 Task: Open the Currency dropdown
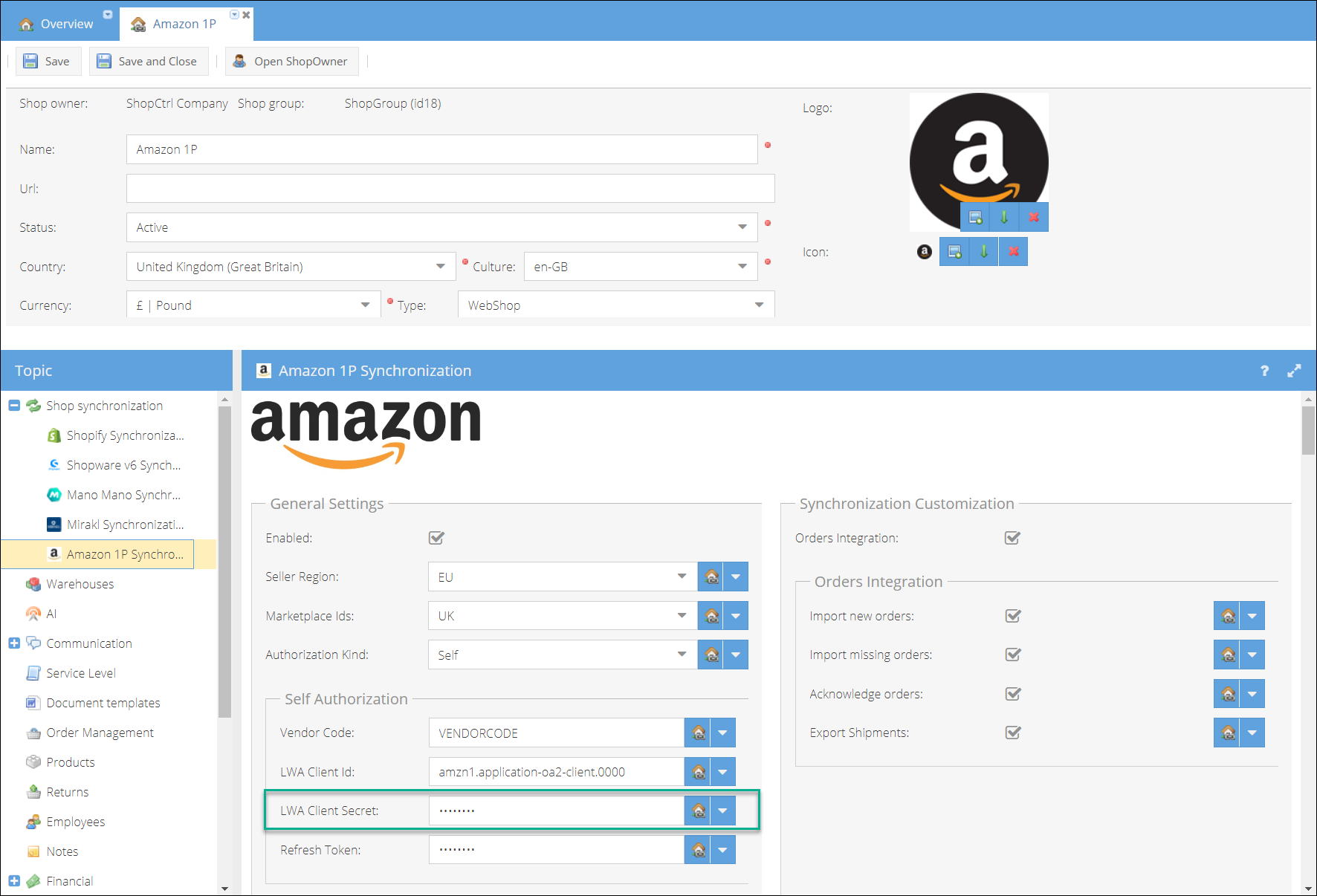point(365,305)
